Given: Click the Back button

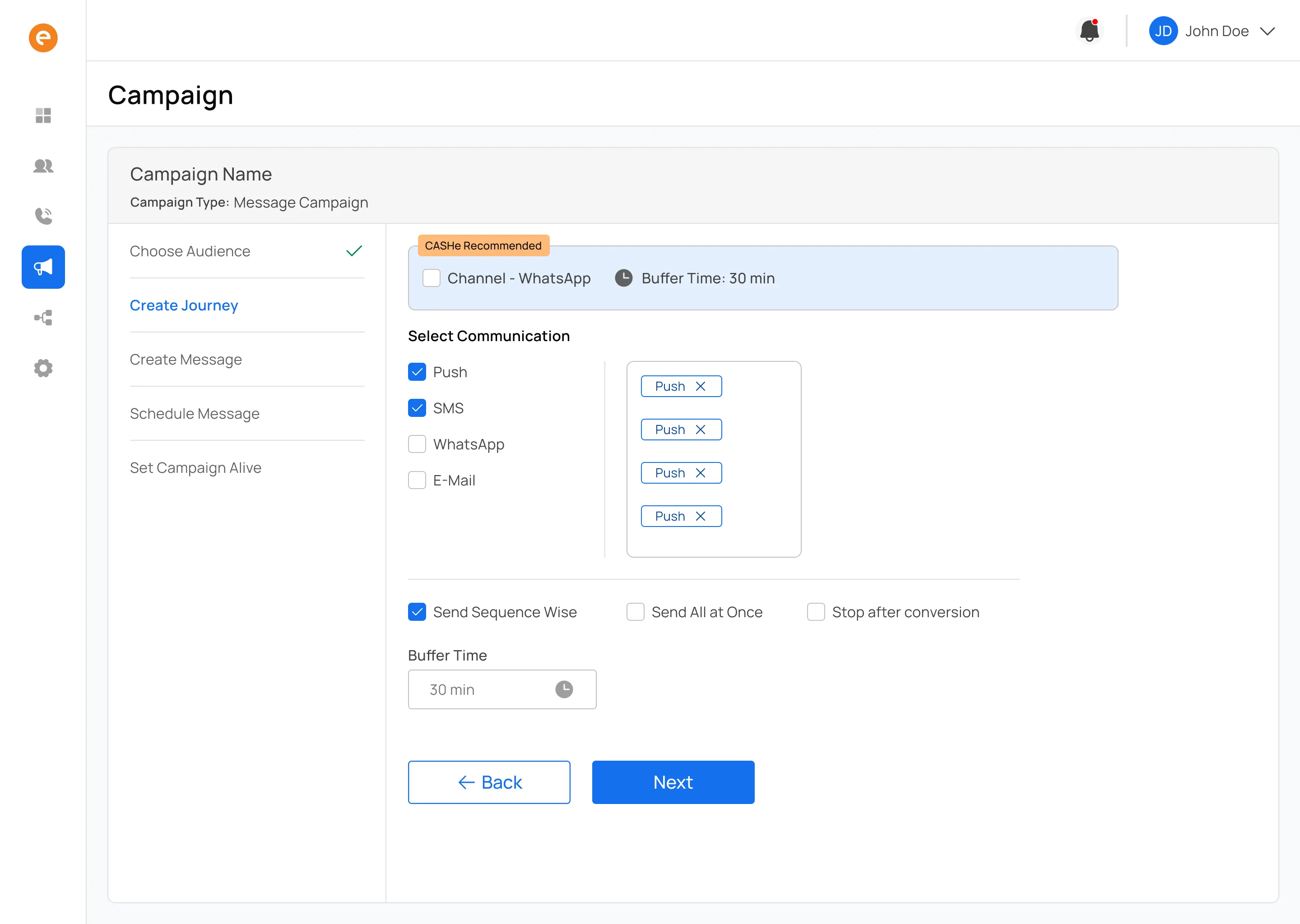Looking at the screenshot, I should click(x=489, y=782).
